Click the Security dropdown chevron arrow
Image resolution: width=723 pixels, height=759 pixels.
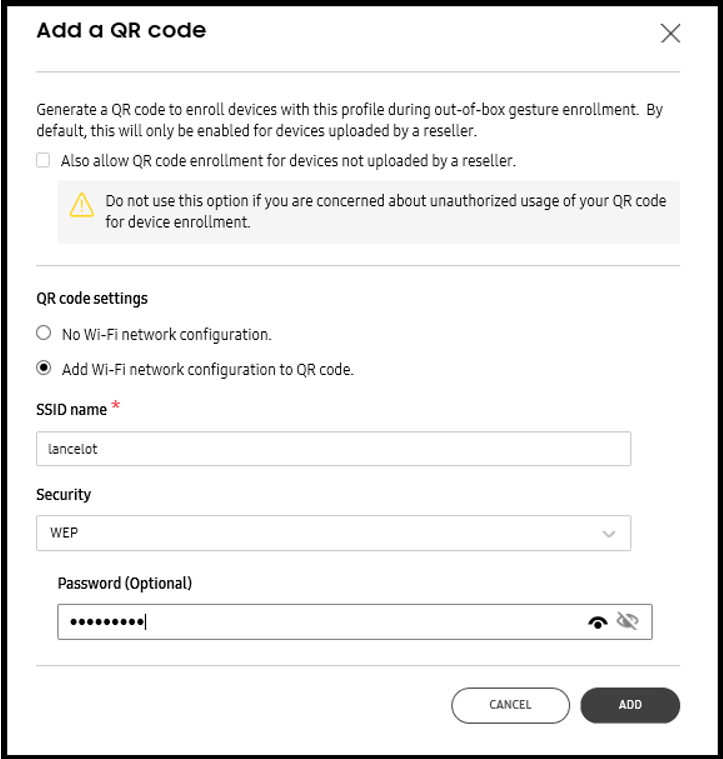tap(608, 534)
